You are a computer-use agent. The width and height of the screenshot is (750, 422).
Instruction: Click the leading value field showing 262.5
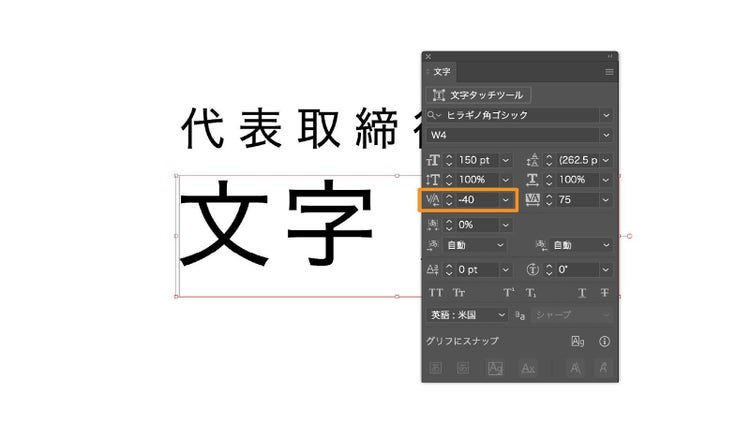click(x=577, y=160)
